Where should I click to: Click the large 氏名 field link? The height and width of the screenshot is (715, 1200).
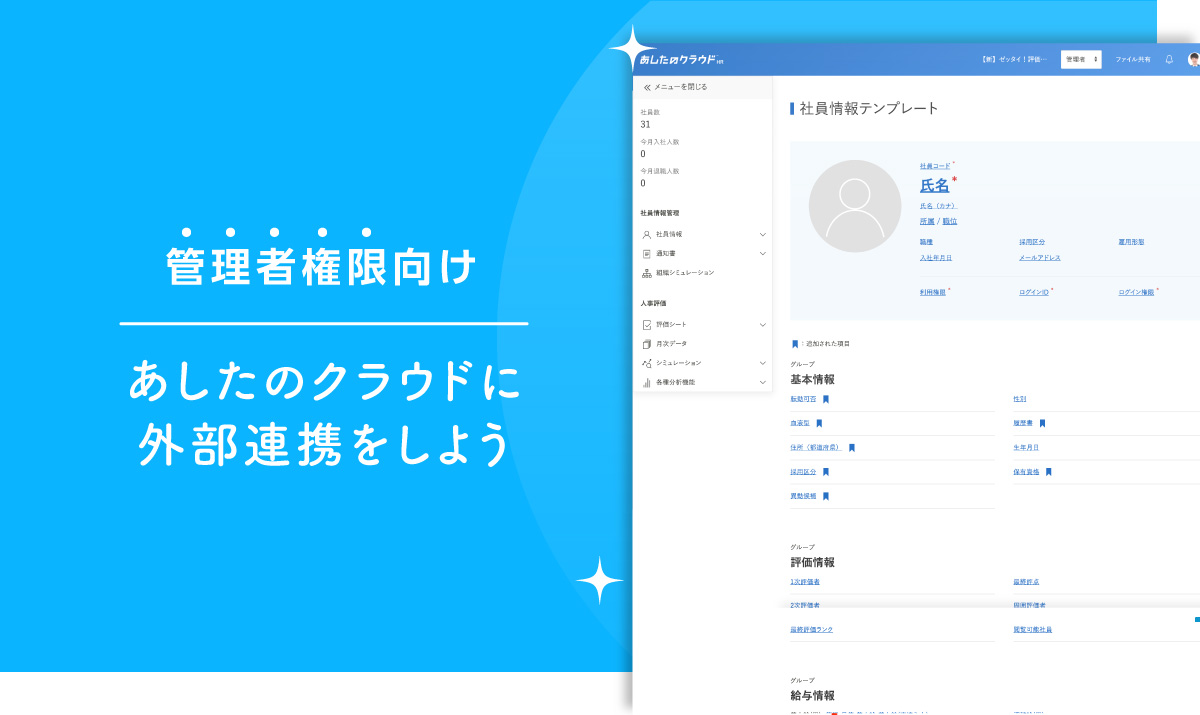coord(935,185)
